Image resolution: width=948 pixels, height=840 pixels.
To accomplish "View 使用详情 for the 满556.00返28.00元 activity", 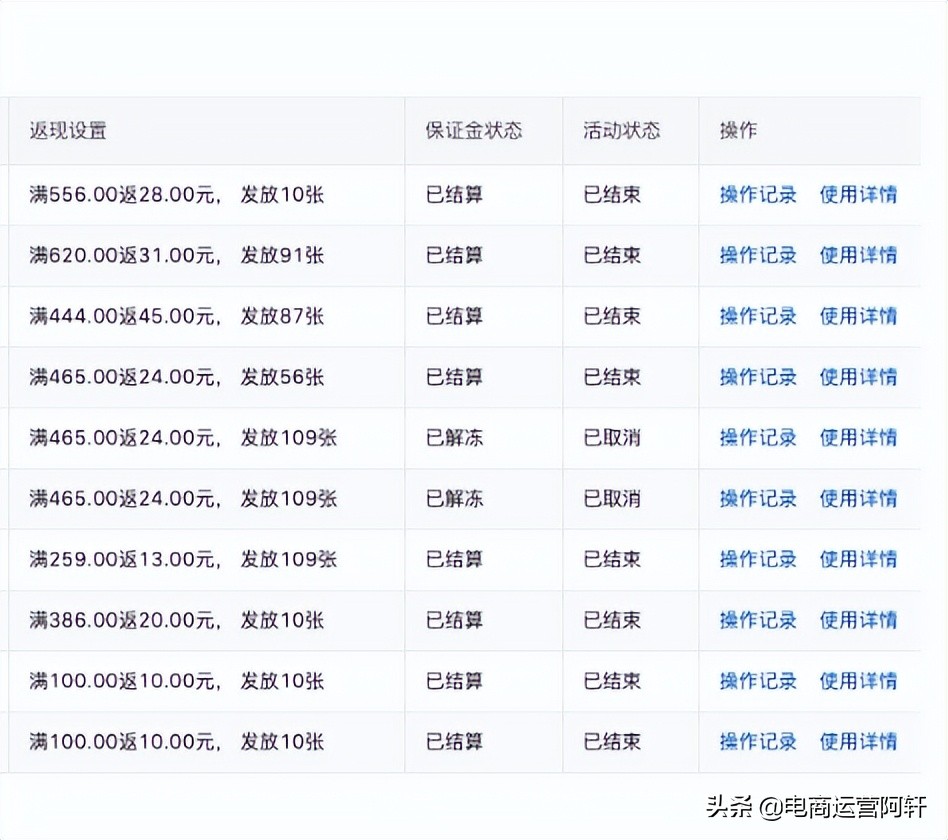I will pyautogui.click(x=860, y=195).
